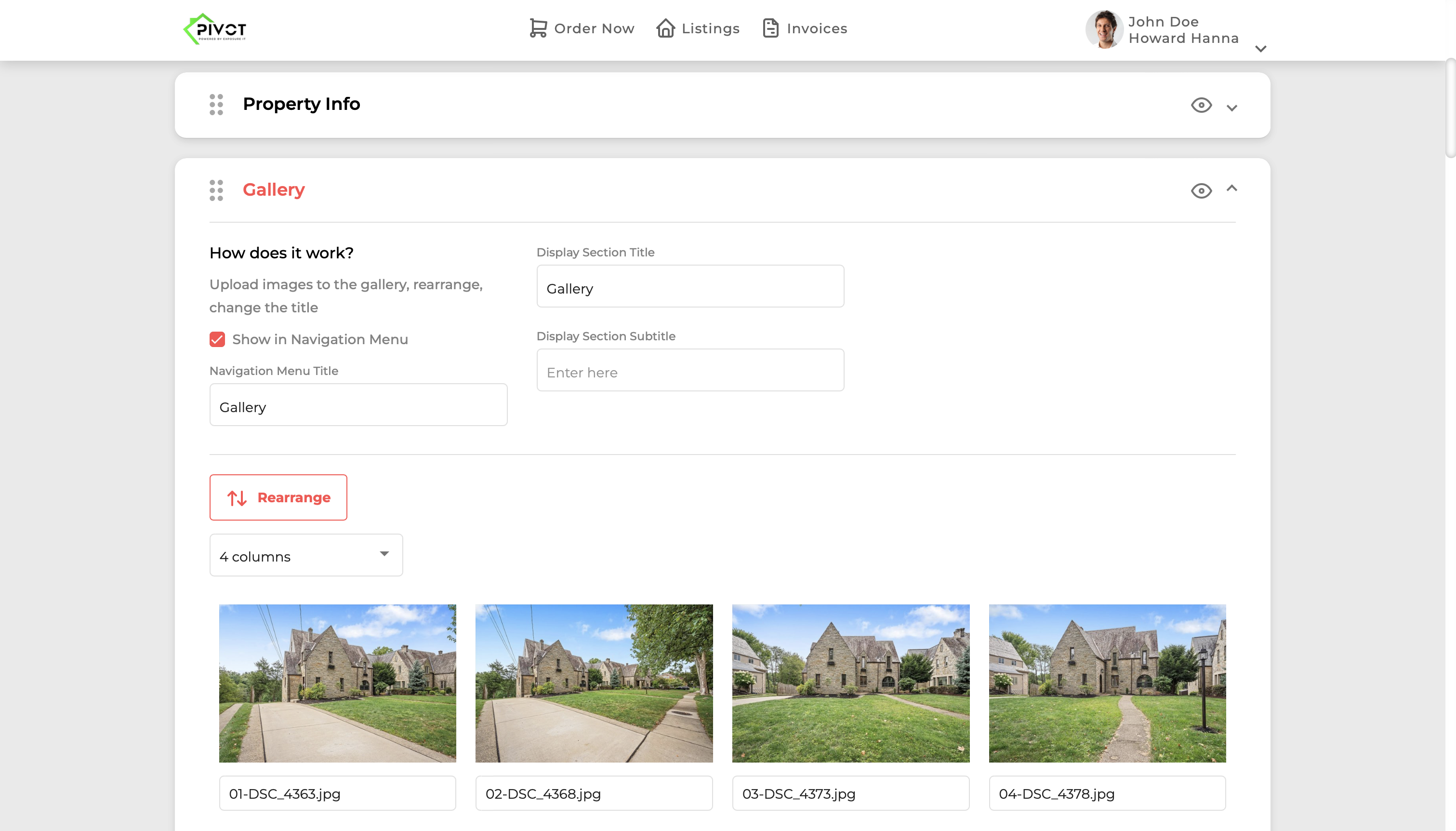Select the 03-DSC_4373.jpg image thumbnail

pos(850,683)
